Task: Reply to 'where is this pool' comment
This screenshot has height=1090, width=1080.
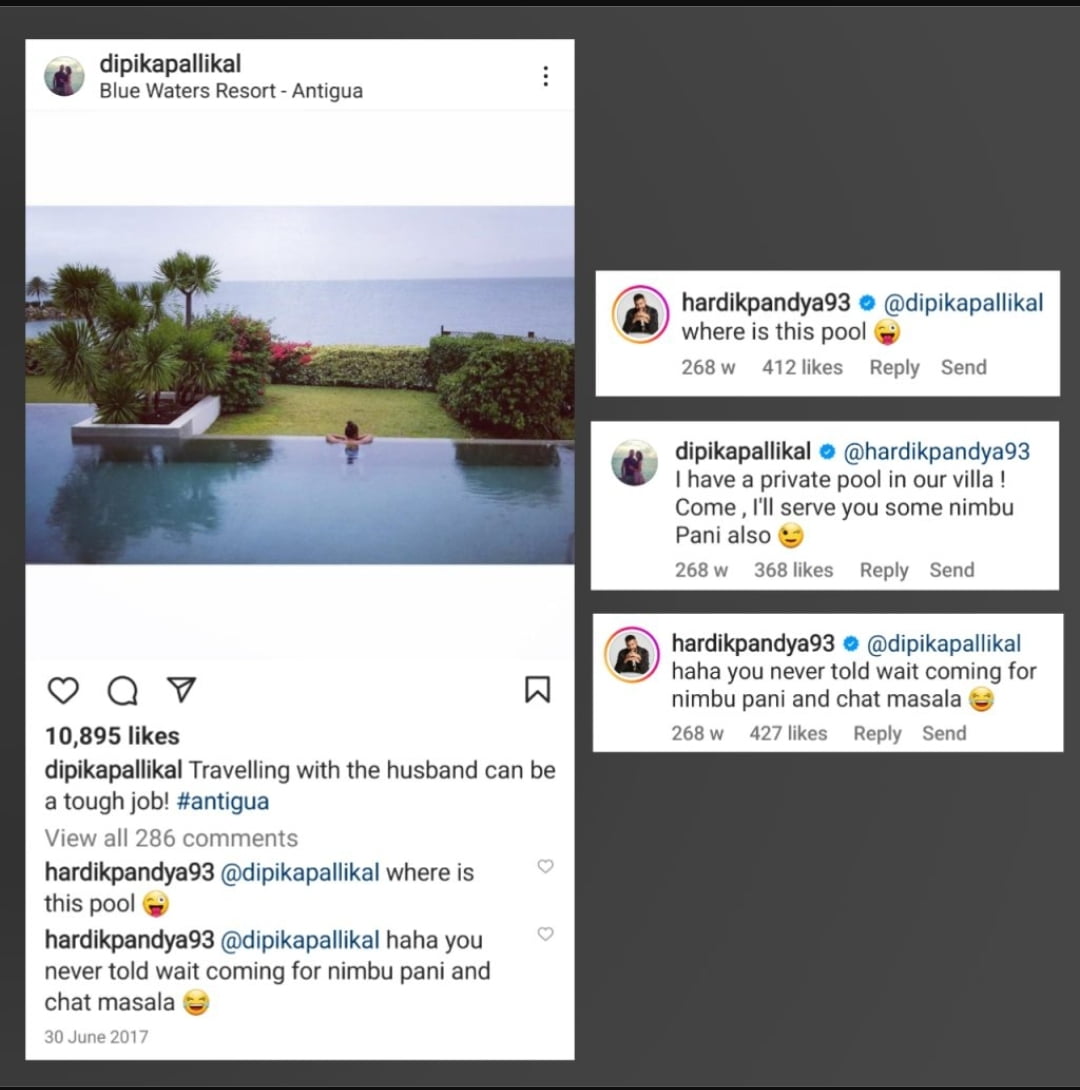Action: (894, 367)
